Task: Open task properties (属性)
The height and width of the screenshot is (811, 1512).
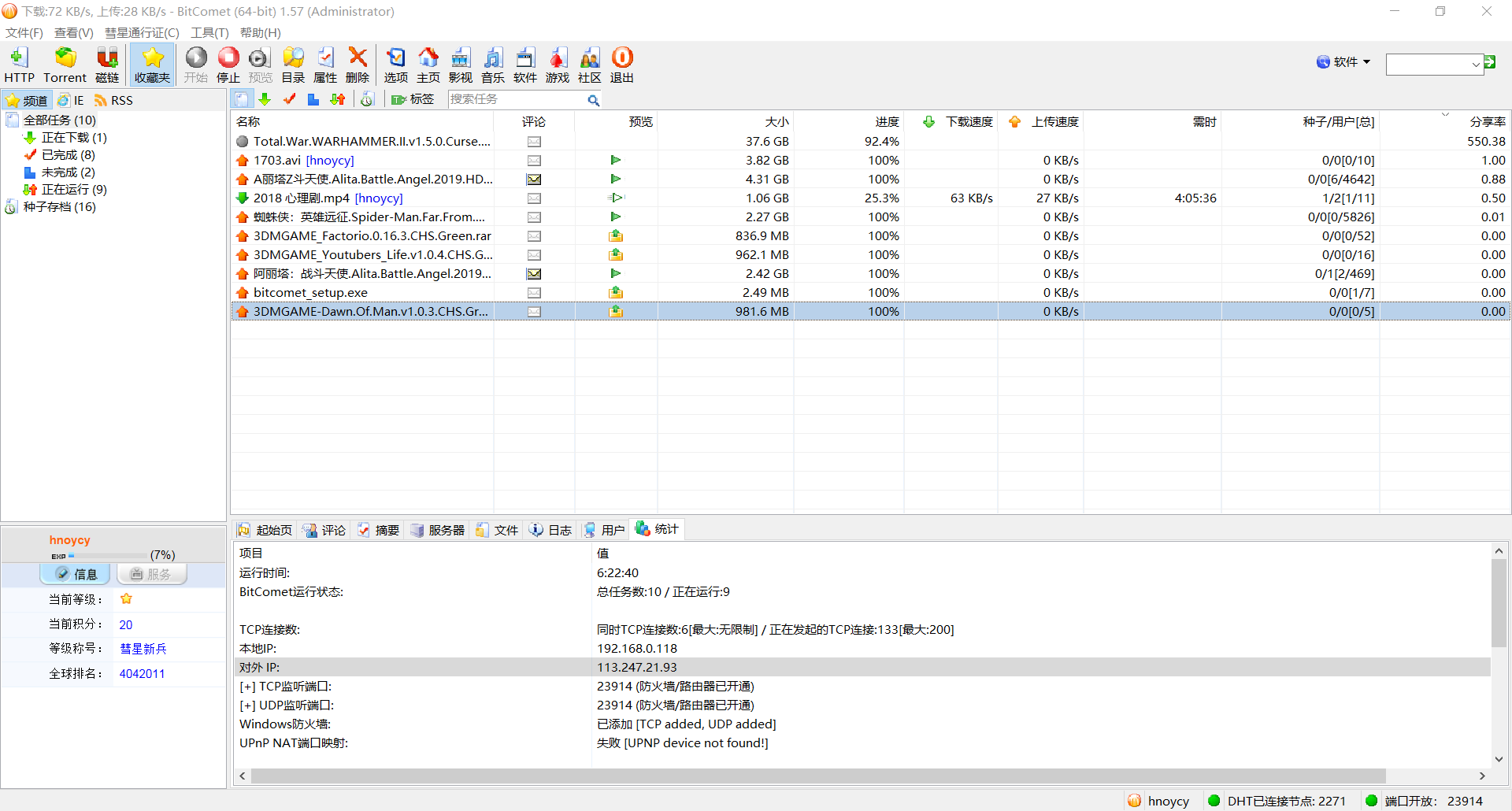Action: tap(325, 65)
